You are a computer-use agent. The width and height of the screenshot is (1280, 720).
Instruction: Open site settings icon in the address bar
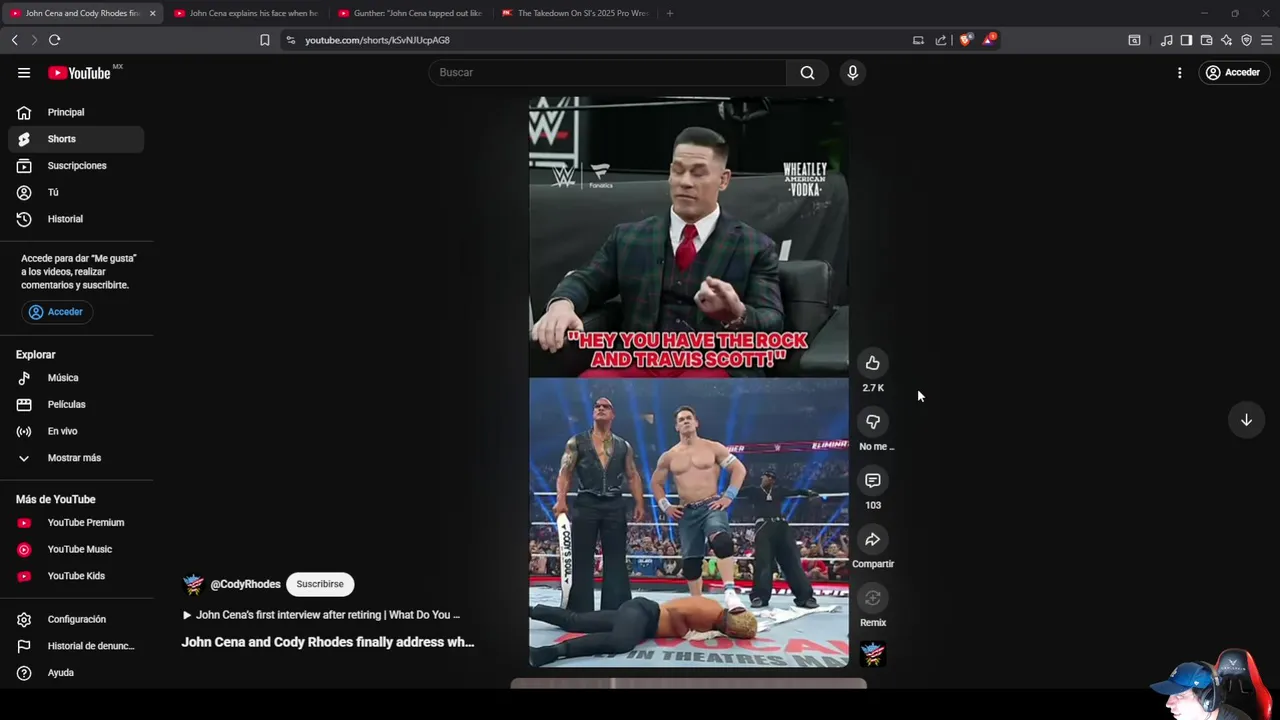[290, 40]
